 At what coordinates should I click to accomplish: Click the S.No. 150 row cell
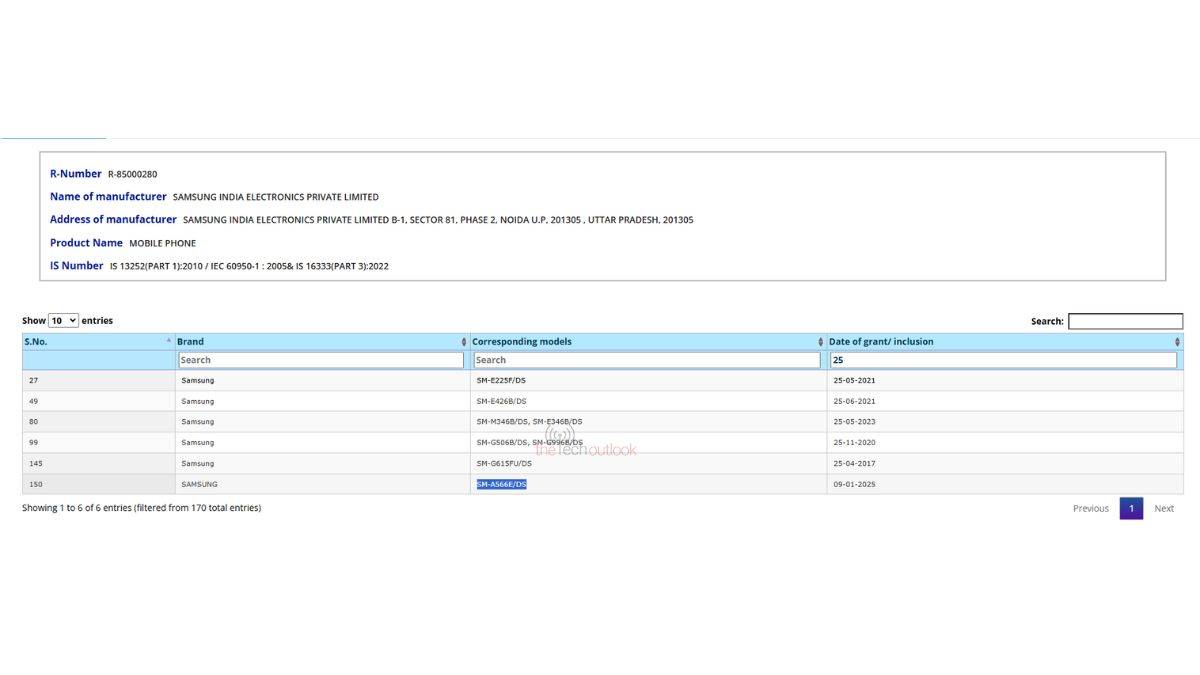point(35,484)
